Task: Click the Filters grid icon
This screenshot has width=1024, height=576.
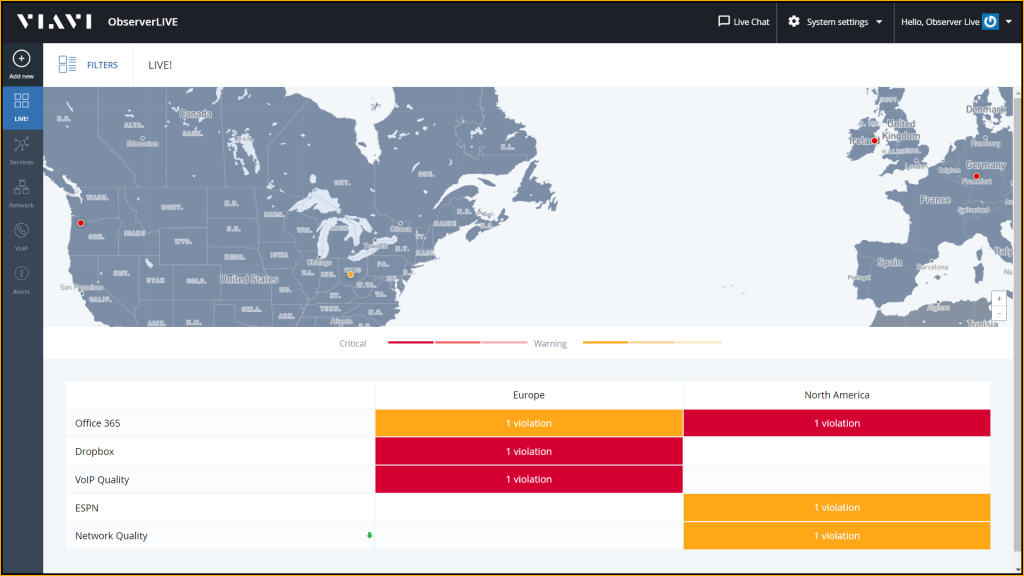Action: point(67,64)
